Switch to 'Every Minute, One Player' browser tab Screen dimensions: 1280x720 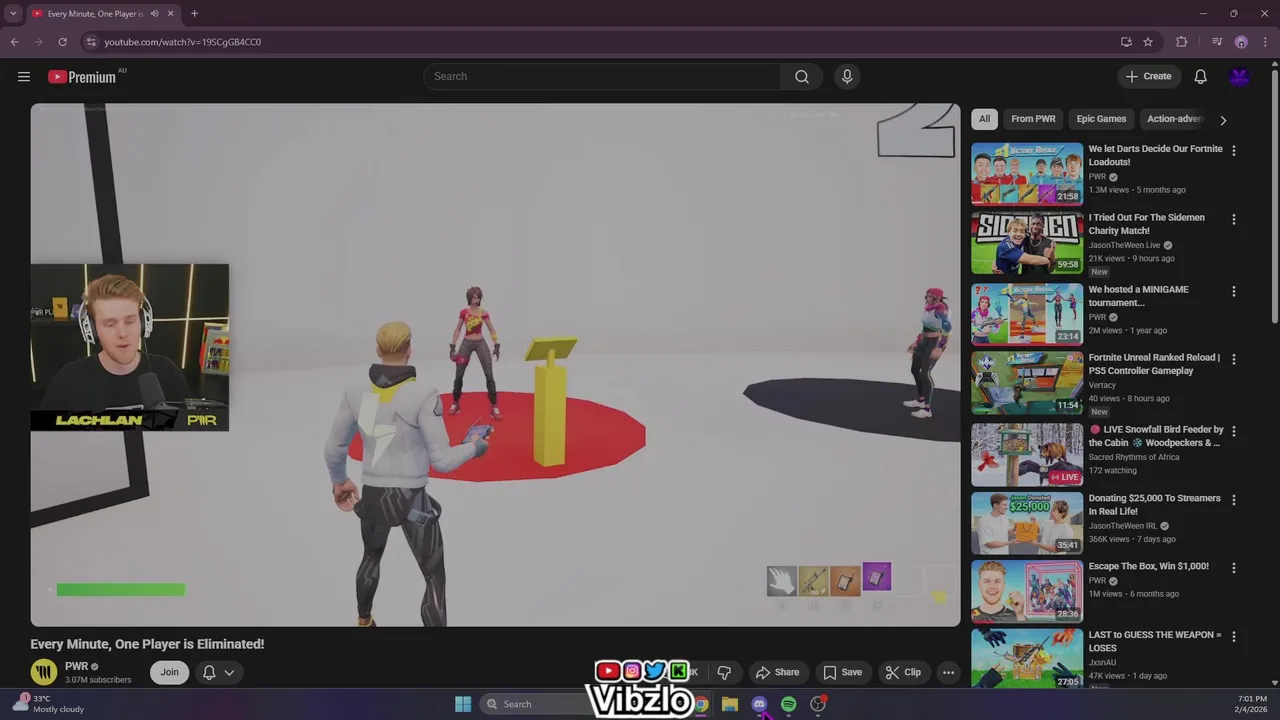pyautogui.click(x=101, y=14)
